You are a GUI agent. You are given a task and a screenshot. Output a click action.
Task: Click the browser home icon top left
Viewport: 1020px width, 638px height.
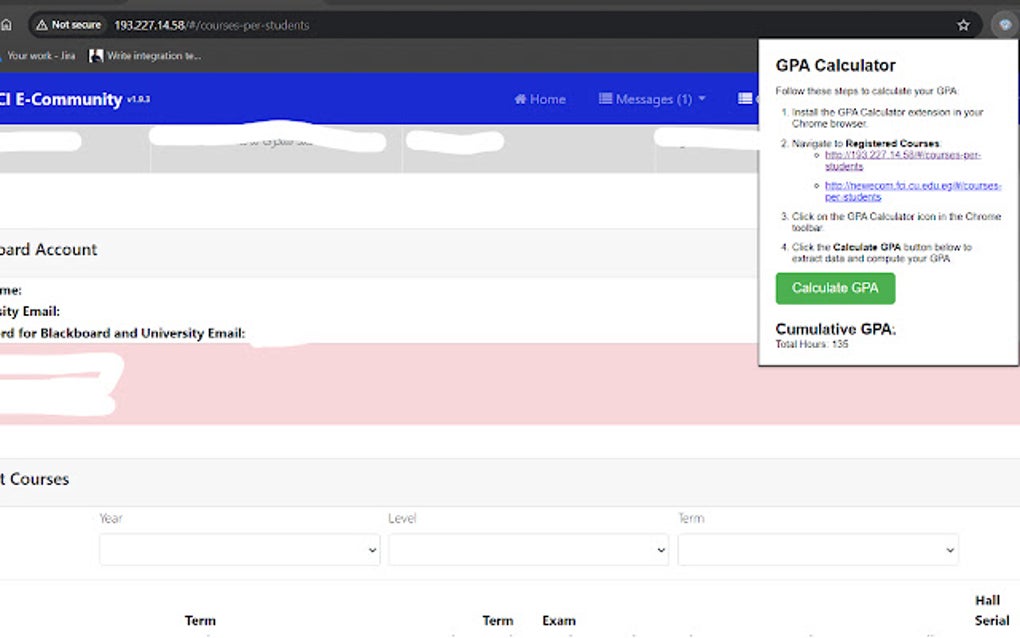8,24
